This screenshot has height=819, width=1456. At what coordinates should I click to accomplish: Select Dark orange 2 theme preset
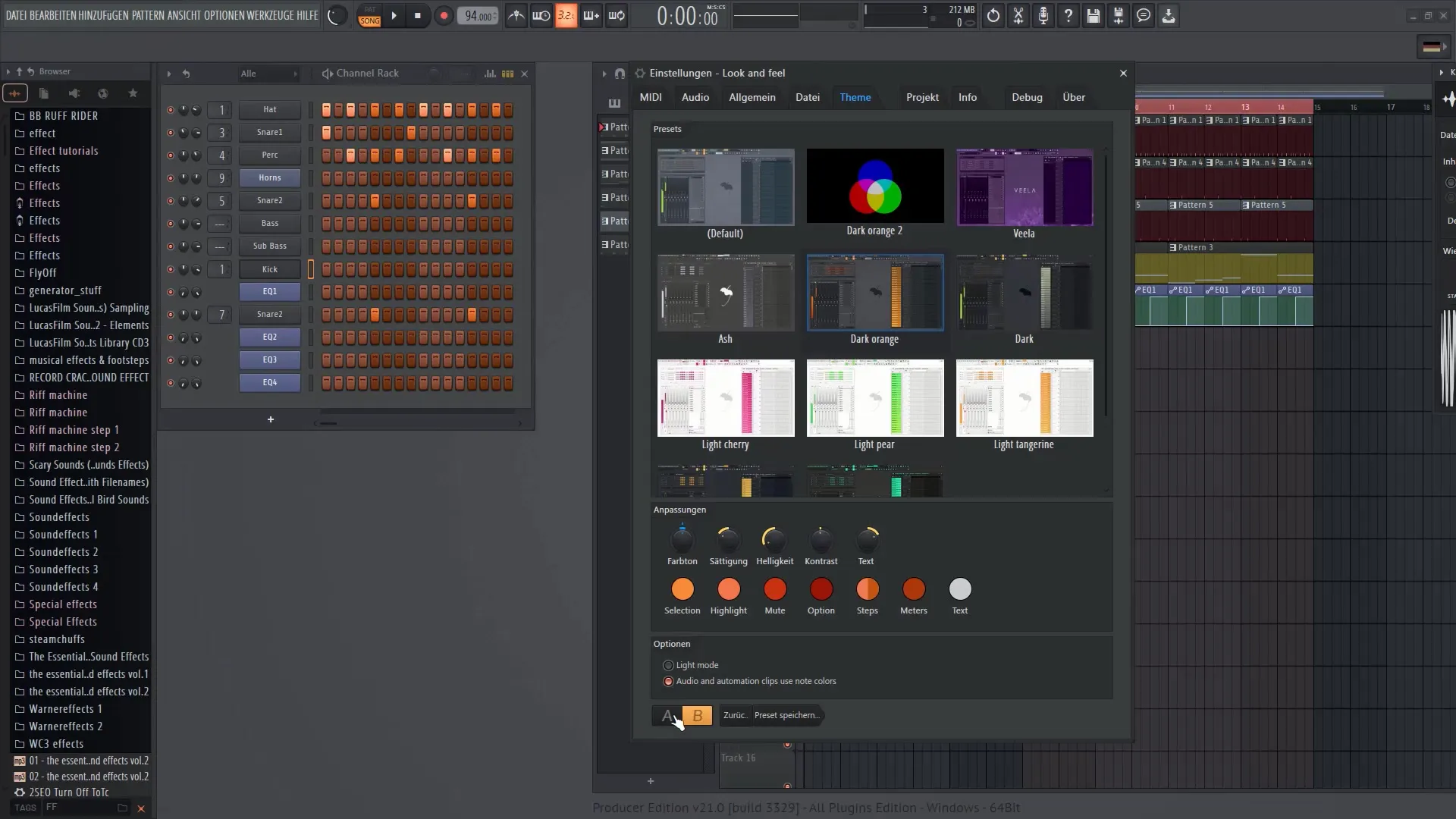[875, 192]
